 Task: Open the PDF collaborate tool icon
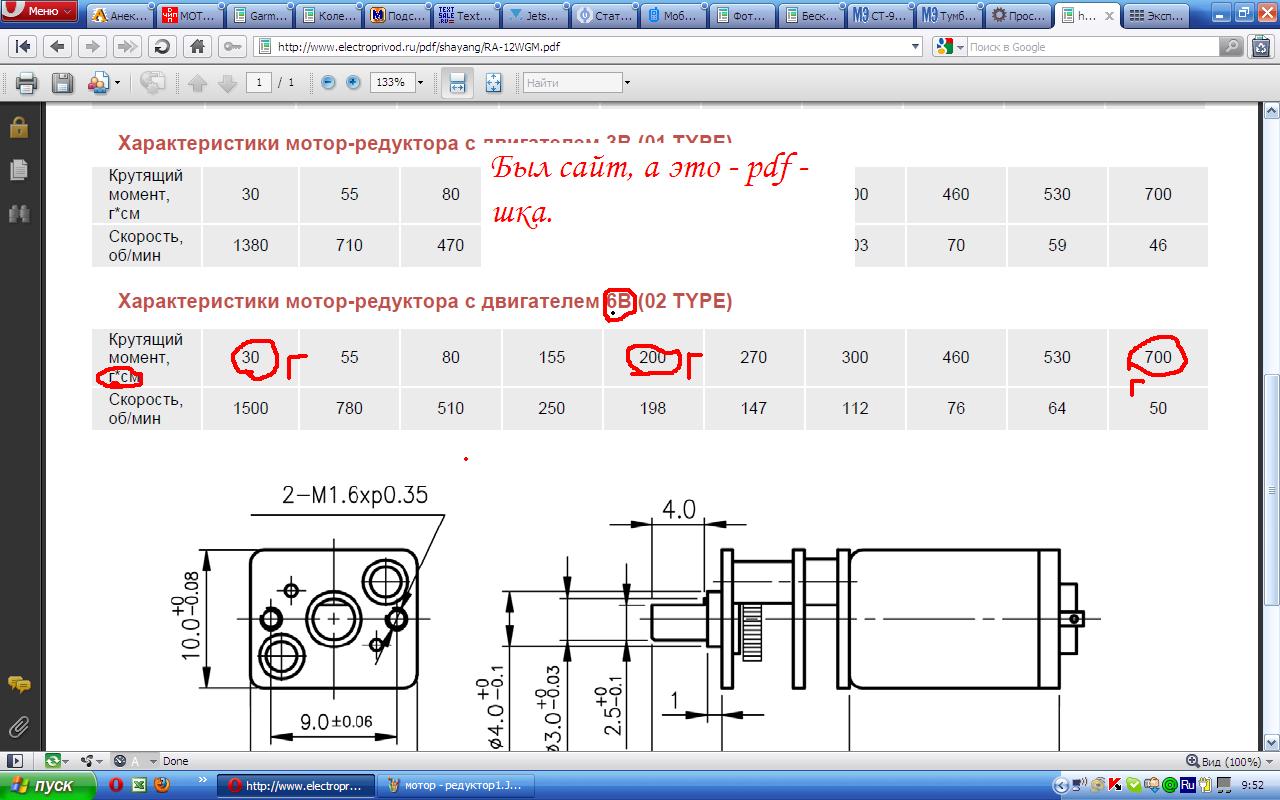(98, 83)
